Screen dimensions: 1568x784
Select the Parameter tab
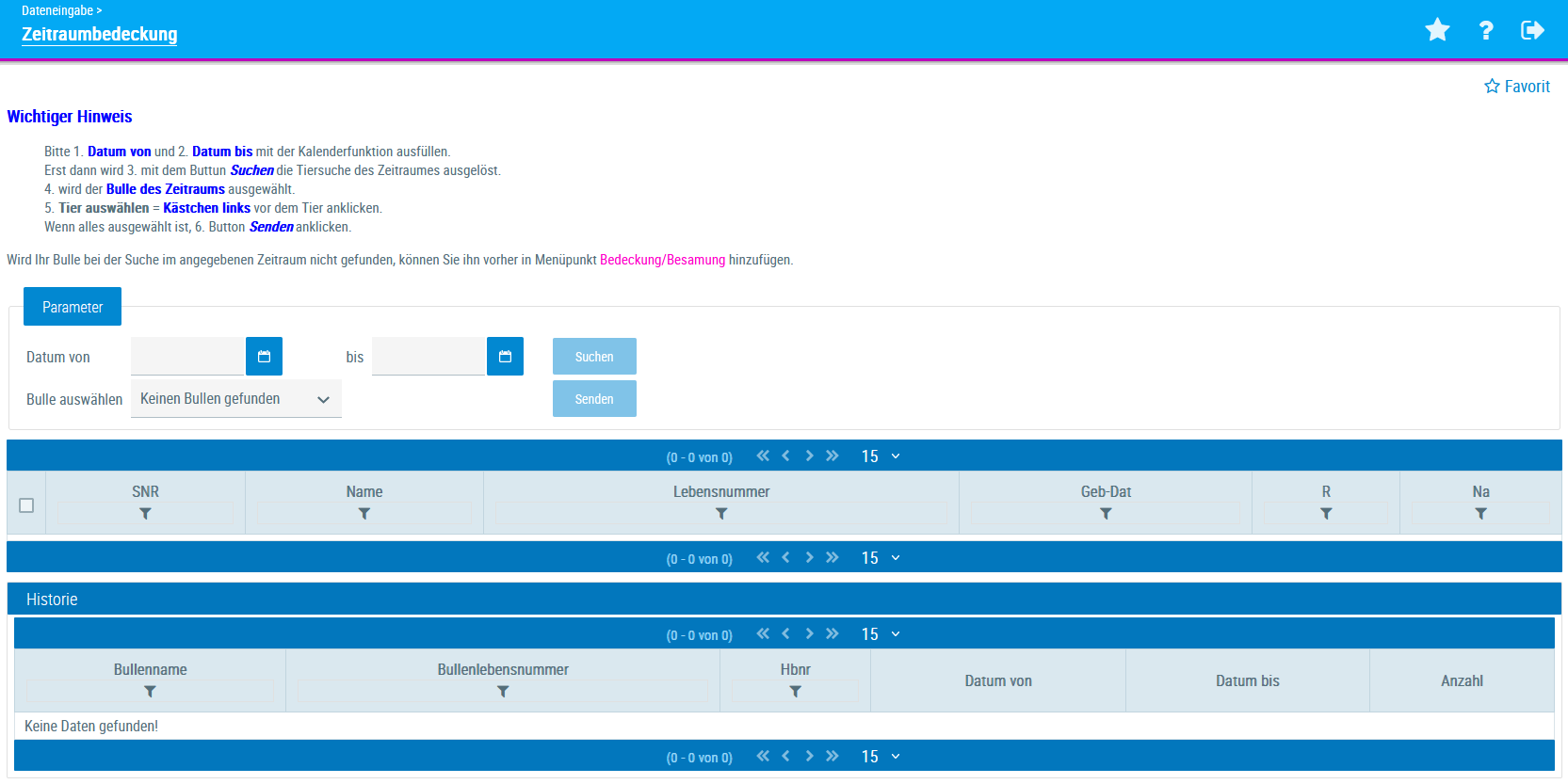pyautogui.click(x=73, y=307)
